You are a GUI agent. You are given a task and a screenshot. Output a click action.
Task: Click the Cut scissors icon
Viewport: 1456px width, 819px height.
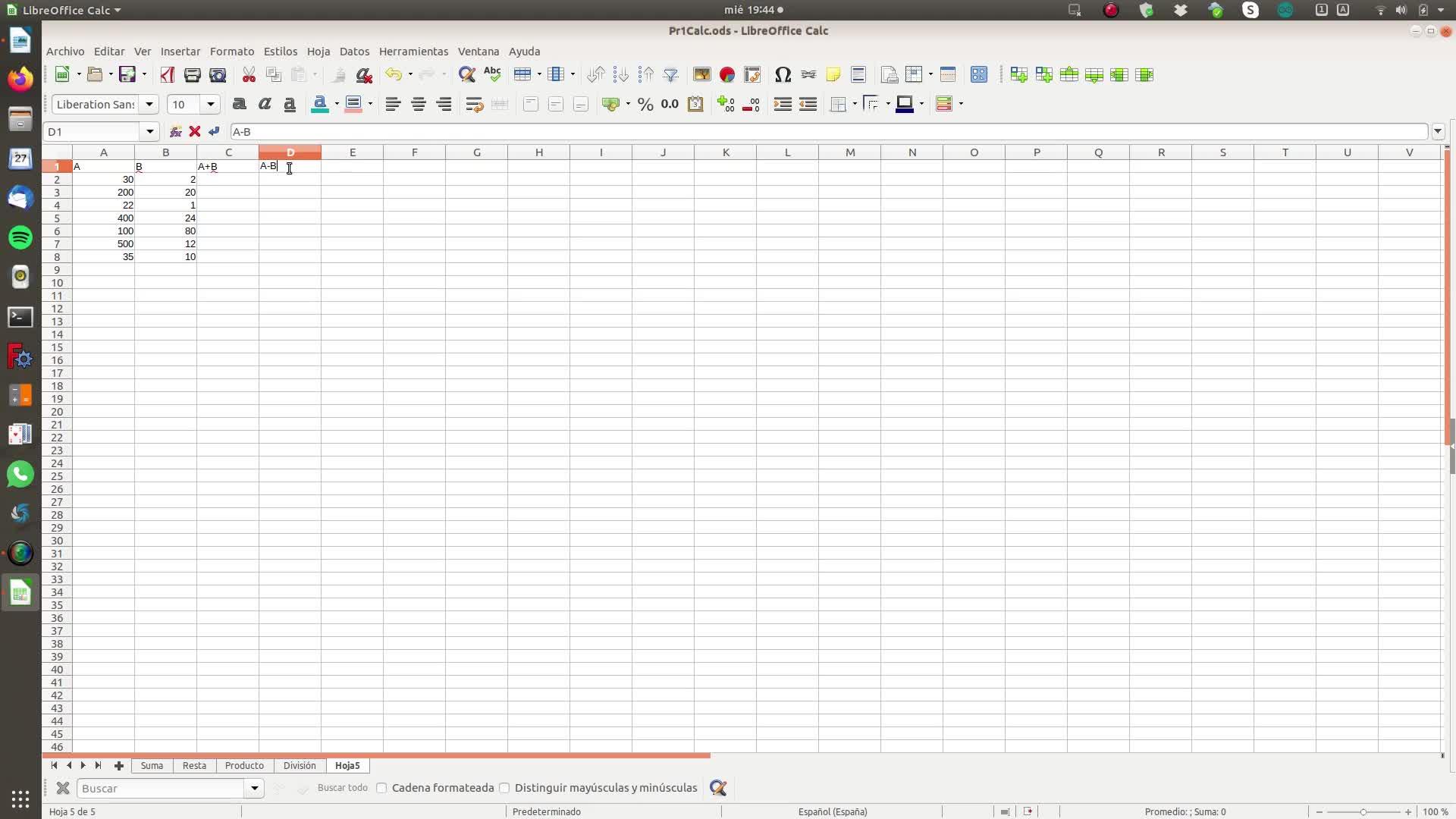pyautogui.click(x=249, y=74)
